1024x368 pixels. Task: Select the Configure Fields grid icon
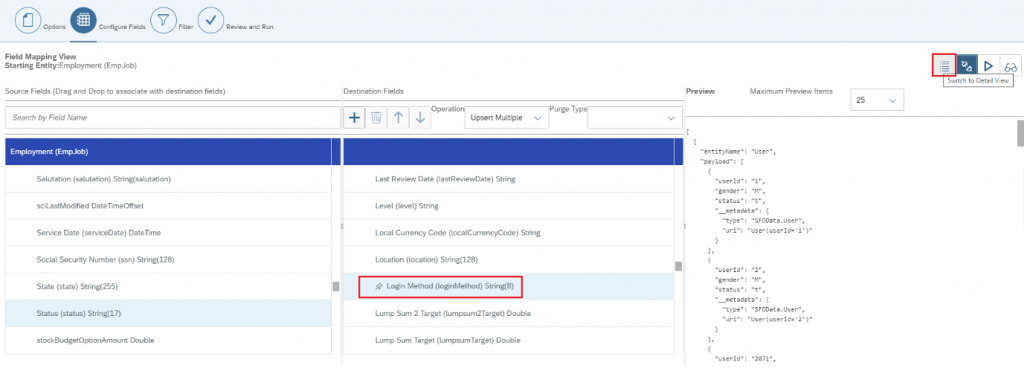click(x=84, y=20)
